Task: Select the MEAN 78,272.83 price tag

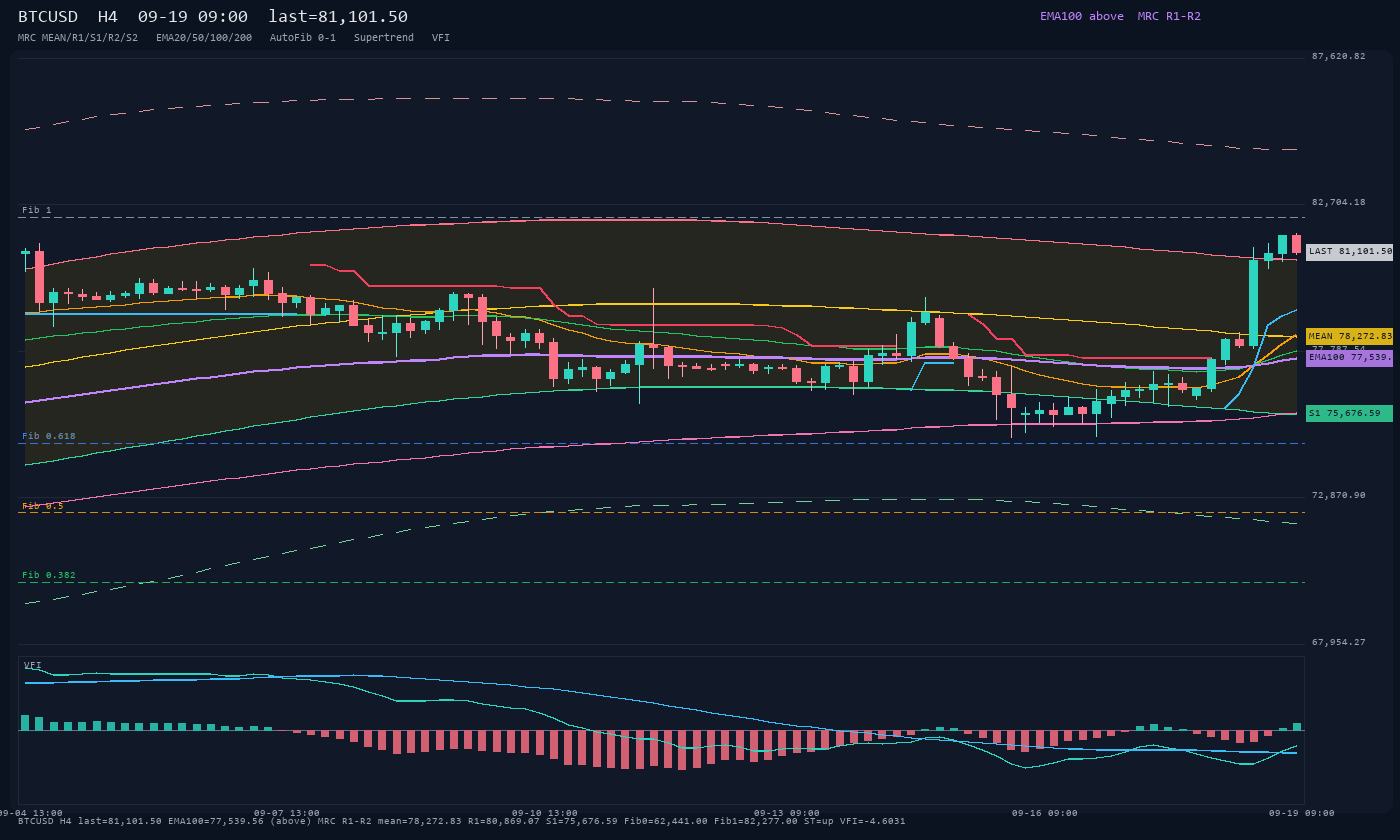Action: pyautogui.click(x=1349, y=337)
